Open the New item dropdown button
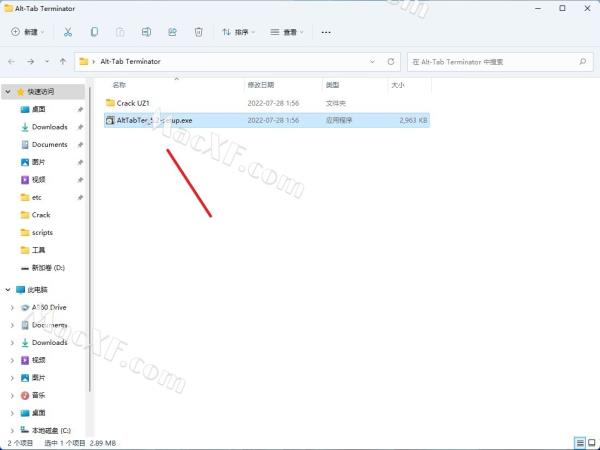600x450 pixels. [28, 32]
